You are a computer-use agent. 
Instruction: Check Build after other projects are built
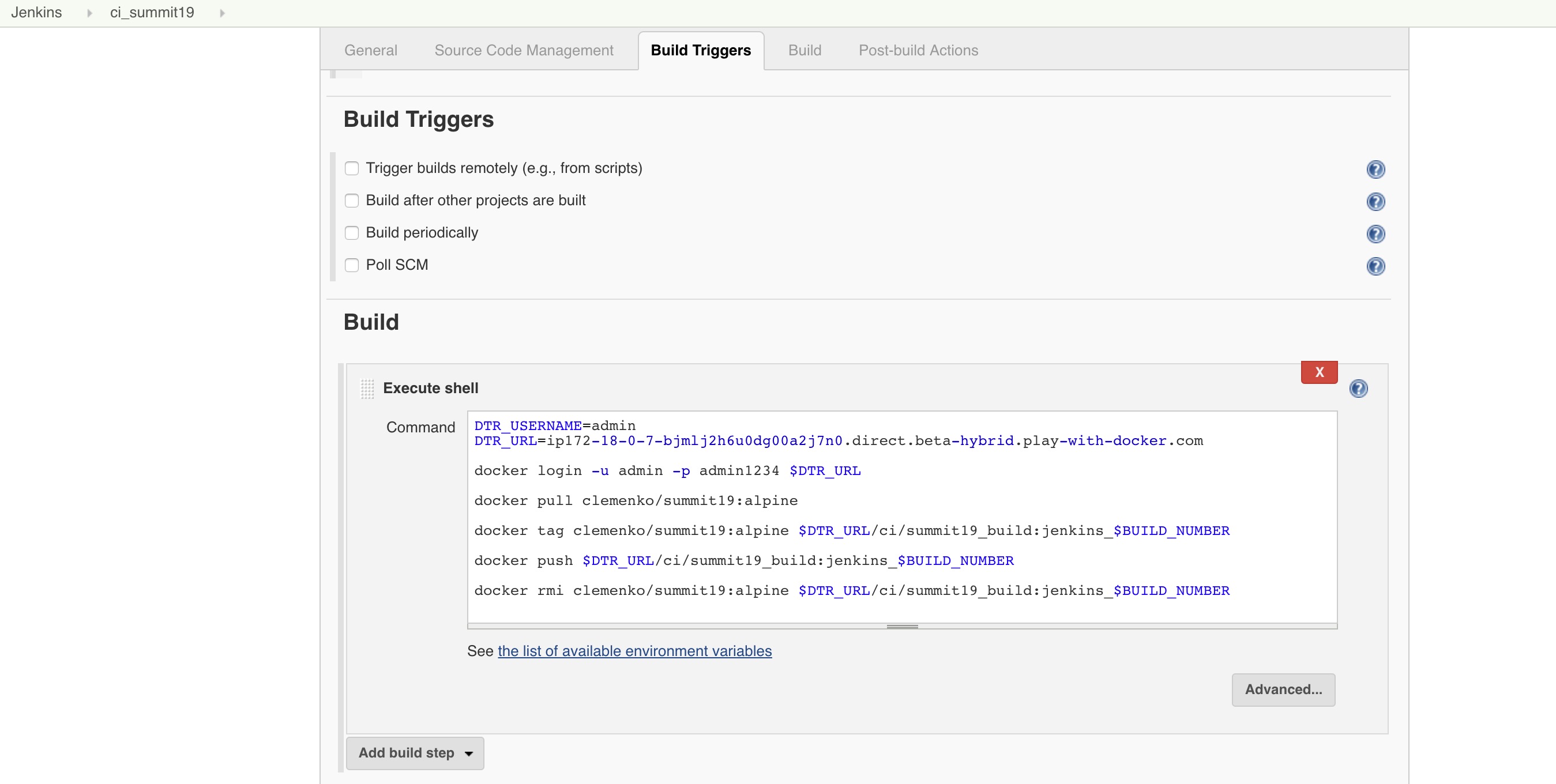352,201
